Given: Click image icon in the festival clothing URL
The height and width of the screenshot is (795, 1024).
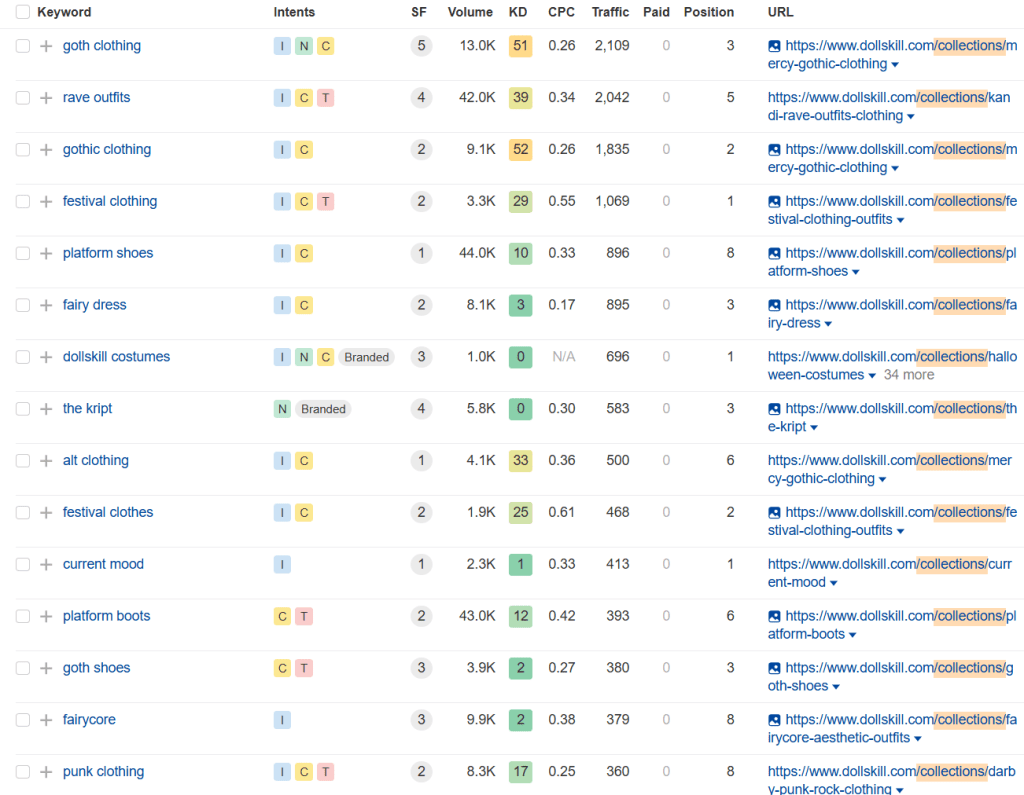Looking at the screenshot, I should point(774,202).
